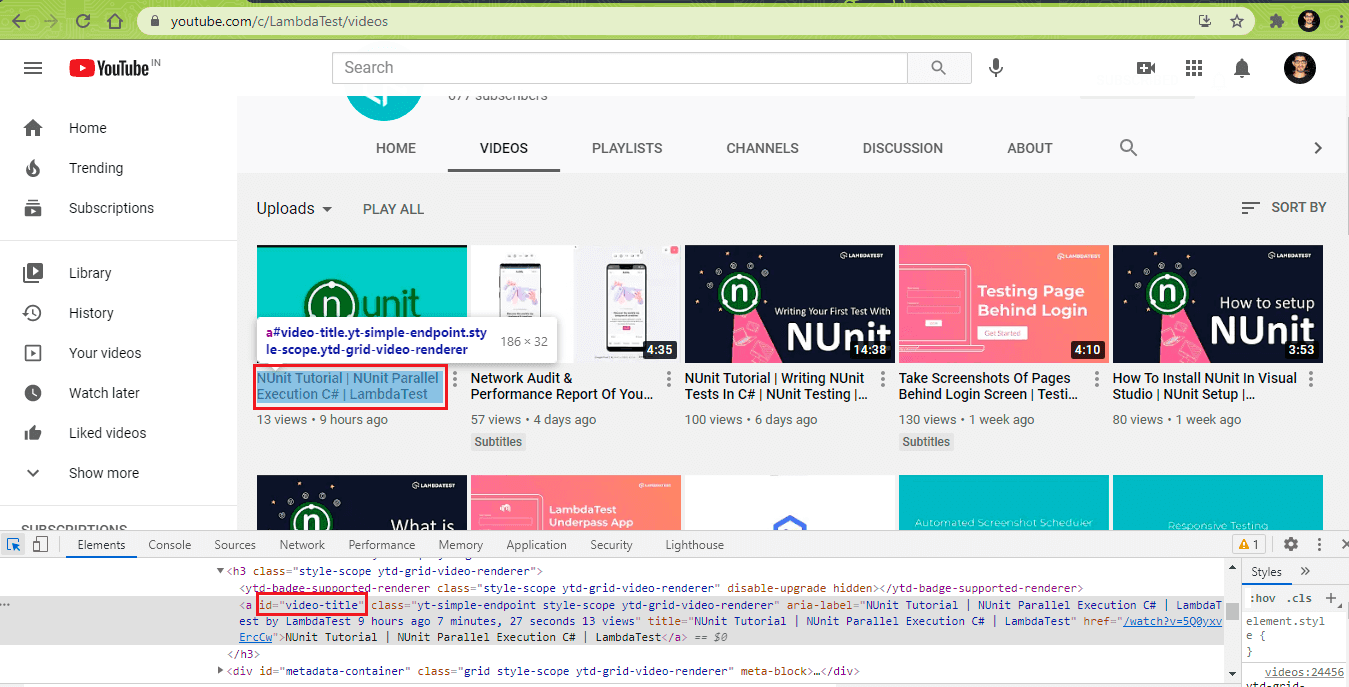Image resolution: width=1349 pixels, height=687 pixels.
Task: Click into the YouTube search field
Action: coord(620,68)
